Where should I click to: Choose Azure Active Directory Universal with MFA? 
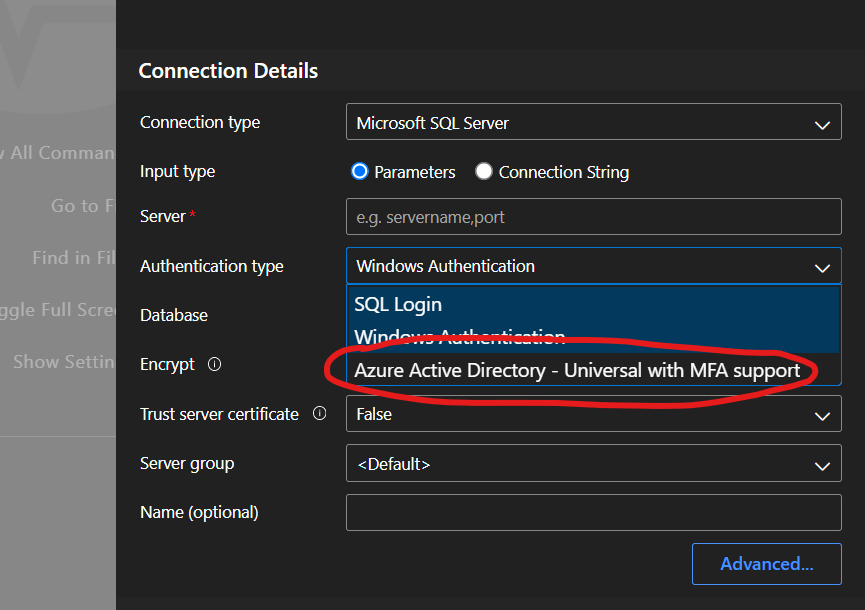594,370
